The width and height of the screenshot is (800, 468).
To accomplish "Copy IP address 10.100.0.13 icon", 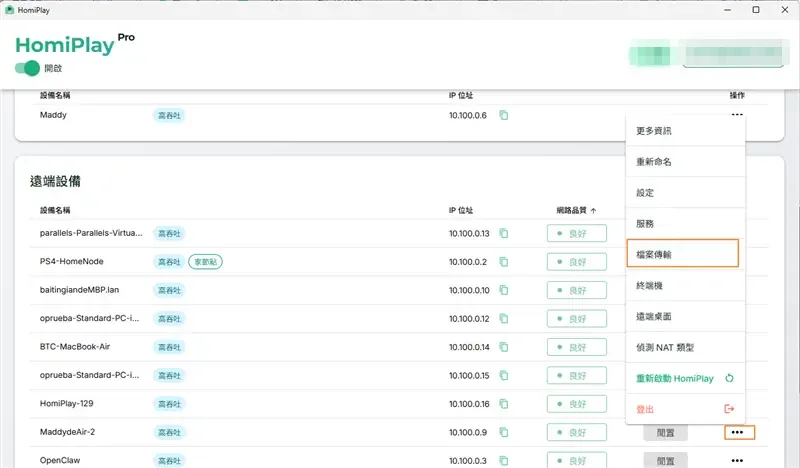I will 504,233.
